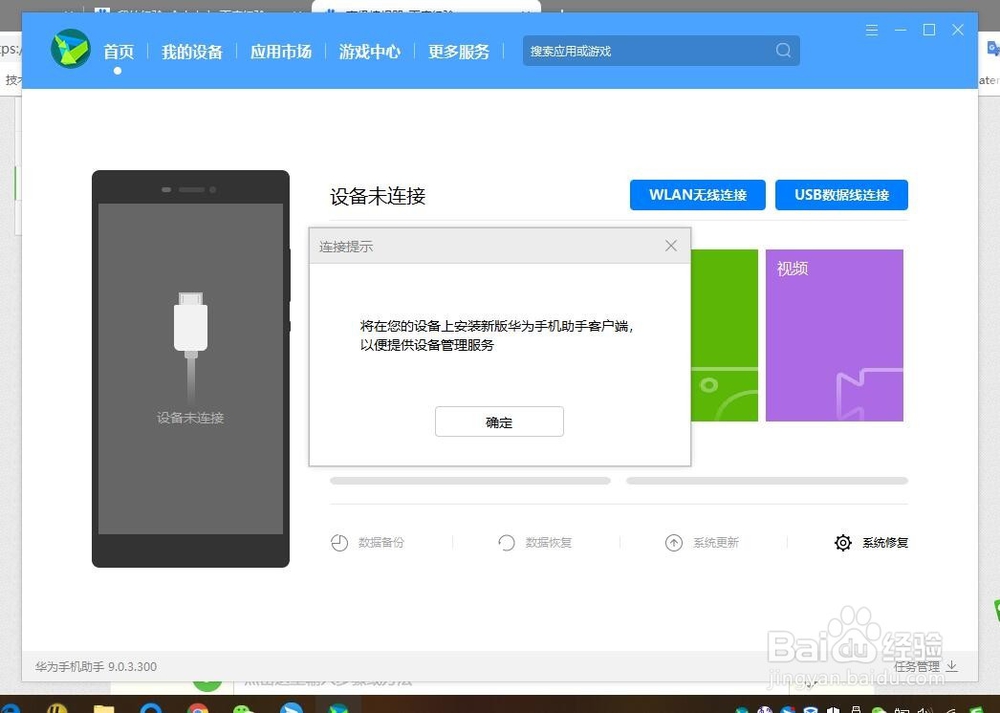Click the 数据备份 clock icon
Viewport: 1000px width, 713px height.
[x=339, y=543]
